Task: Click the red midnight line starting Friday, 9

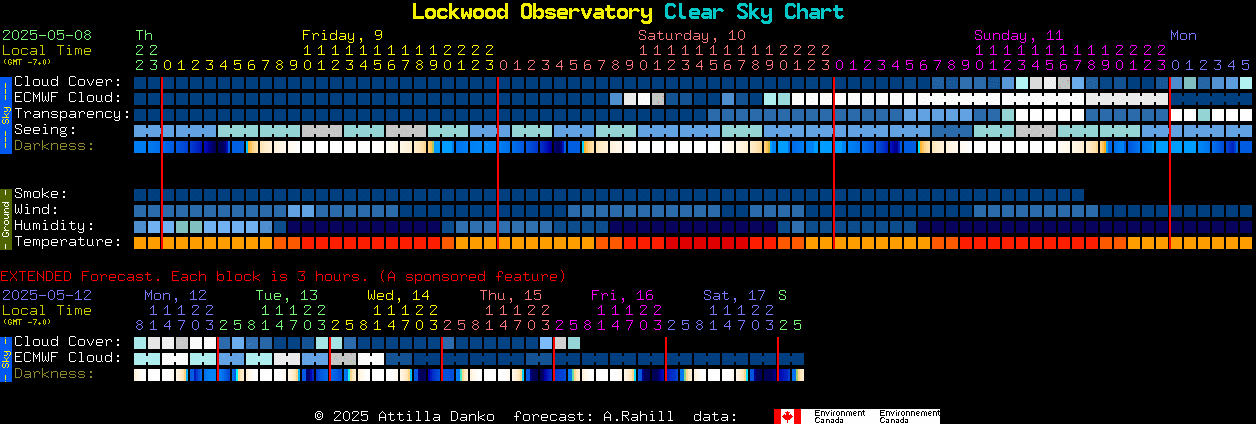Action: point(162,162)
